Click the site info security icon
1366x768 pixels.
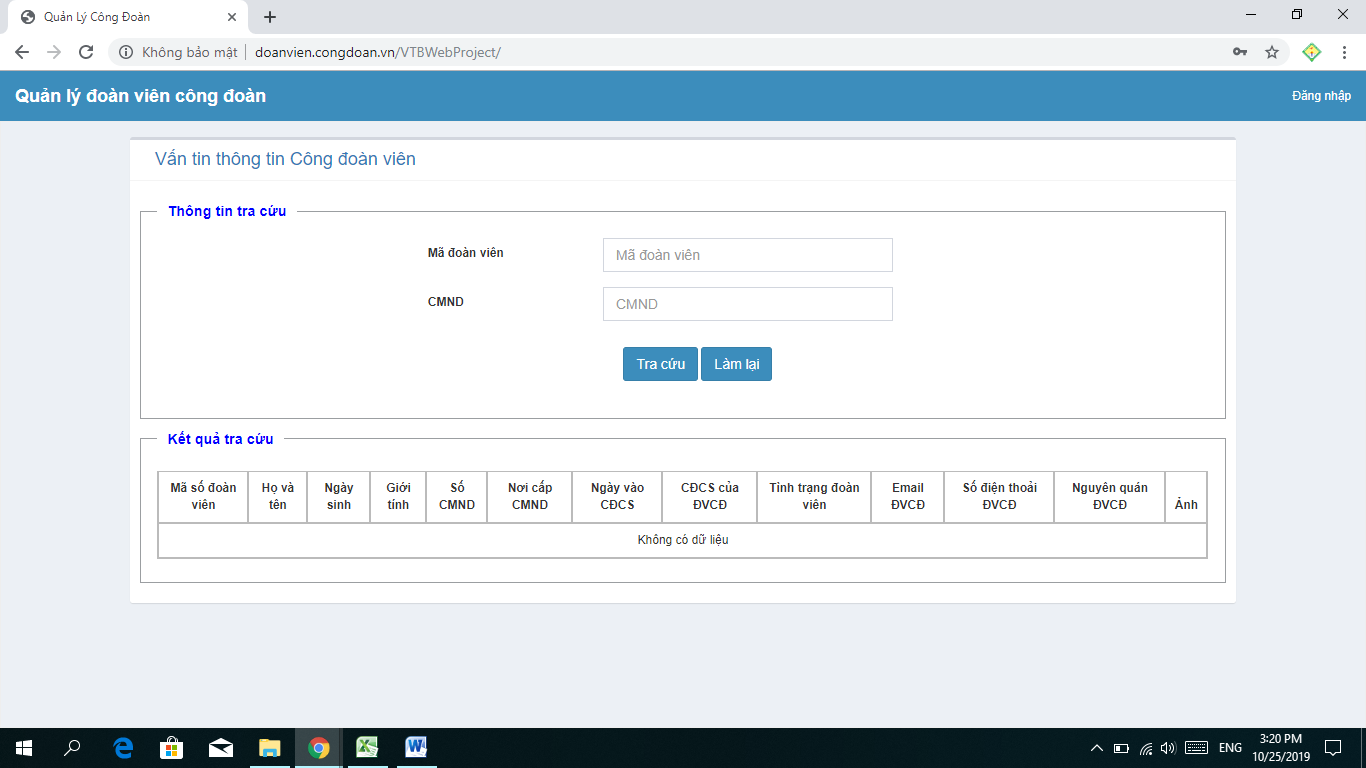(126, 52)
